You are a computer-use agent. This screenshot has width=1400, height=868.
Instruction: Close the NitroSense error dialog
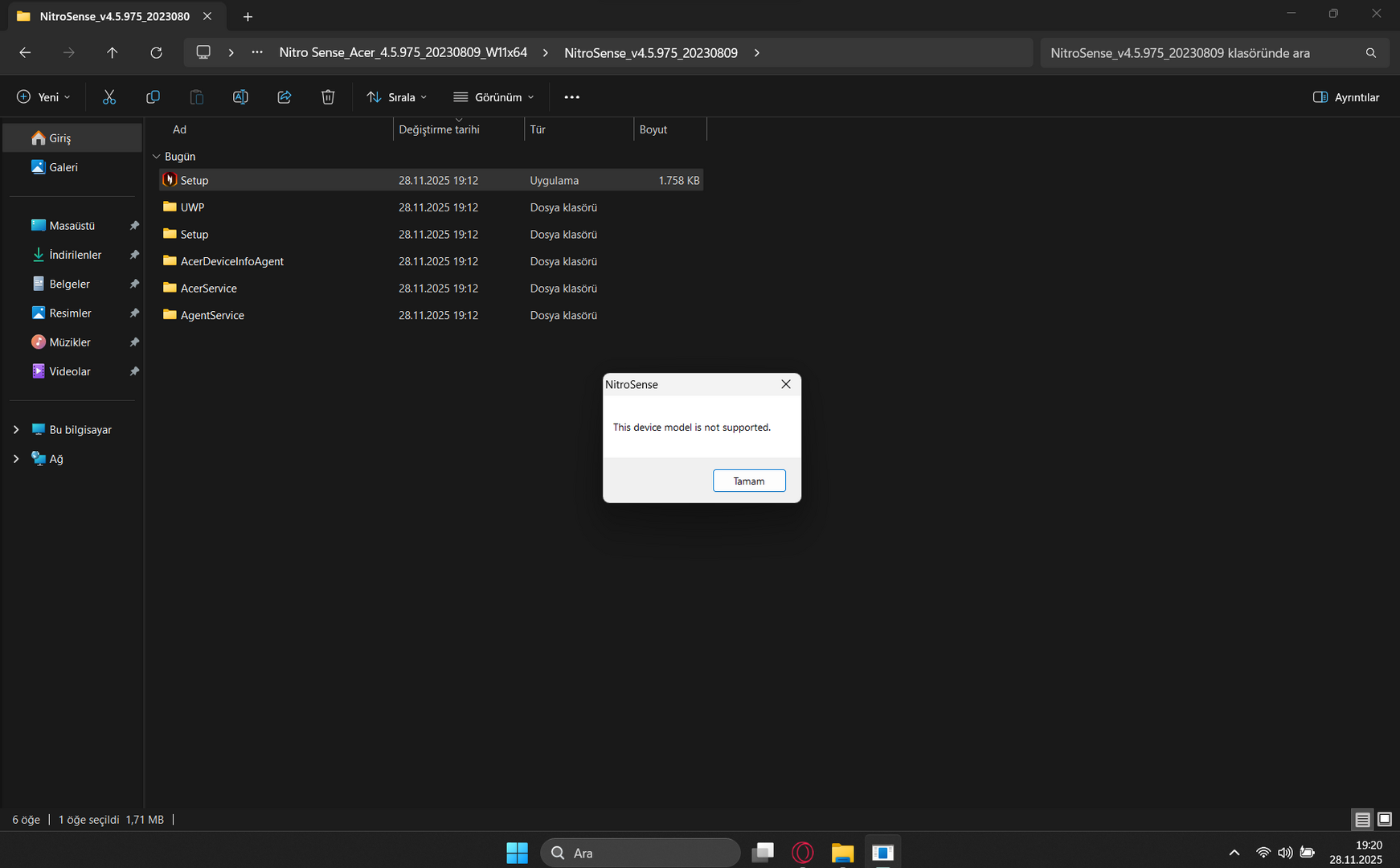tap(786, 384)
